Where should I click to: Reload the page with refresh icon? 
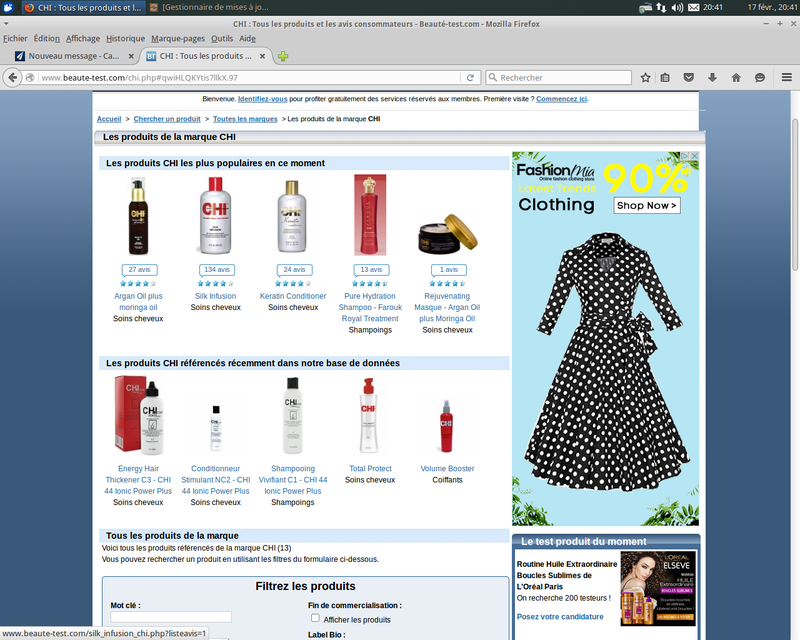[470, 78]
